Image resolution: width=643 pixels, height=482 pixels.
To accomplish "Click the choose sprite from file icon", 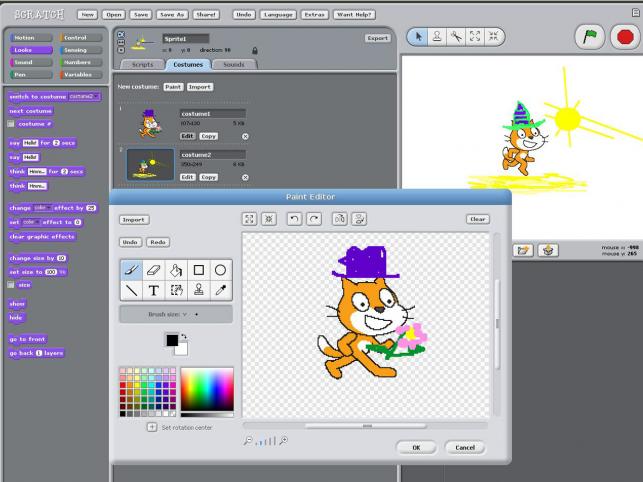I will [x=523, y=250].
